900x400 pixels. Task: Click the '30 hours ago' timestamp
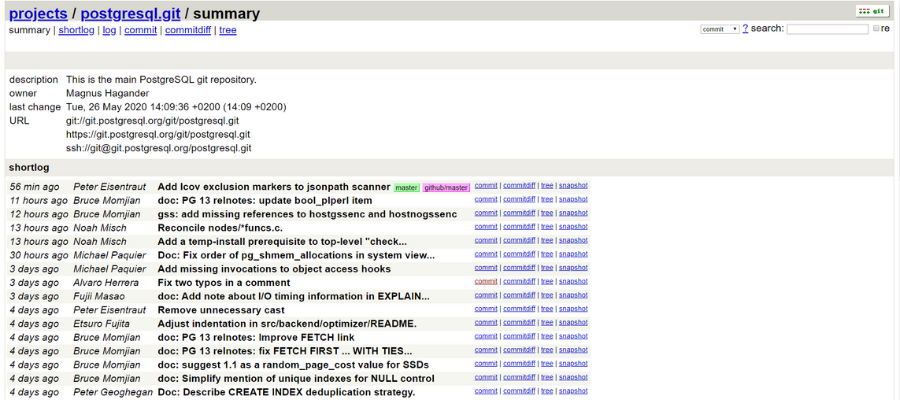click(x=38, y=255)
